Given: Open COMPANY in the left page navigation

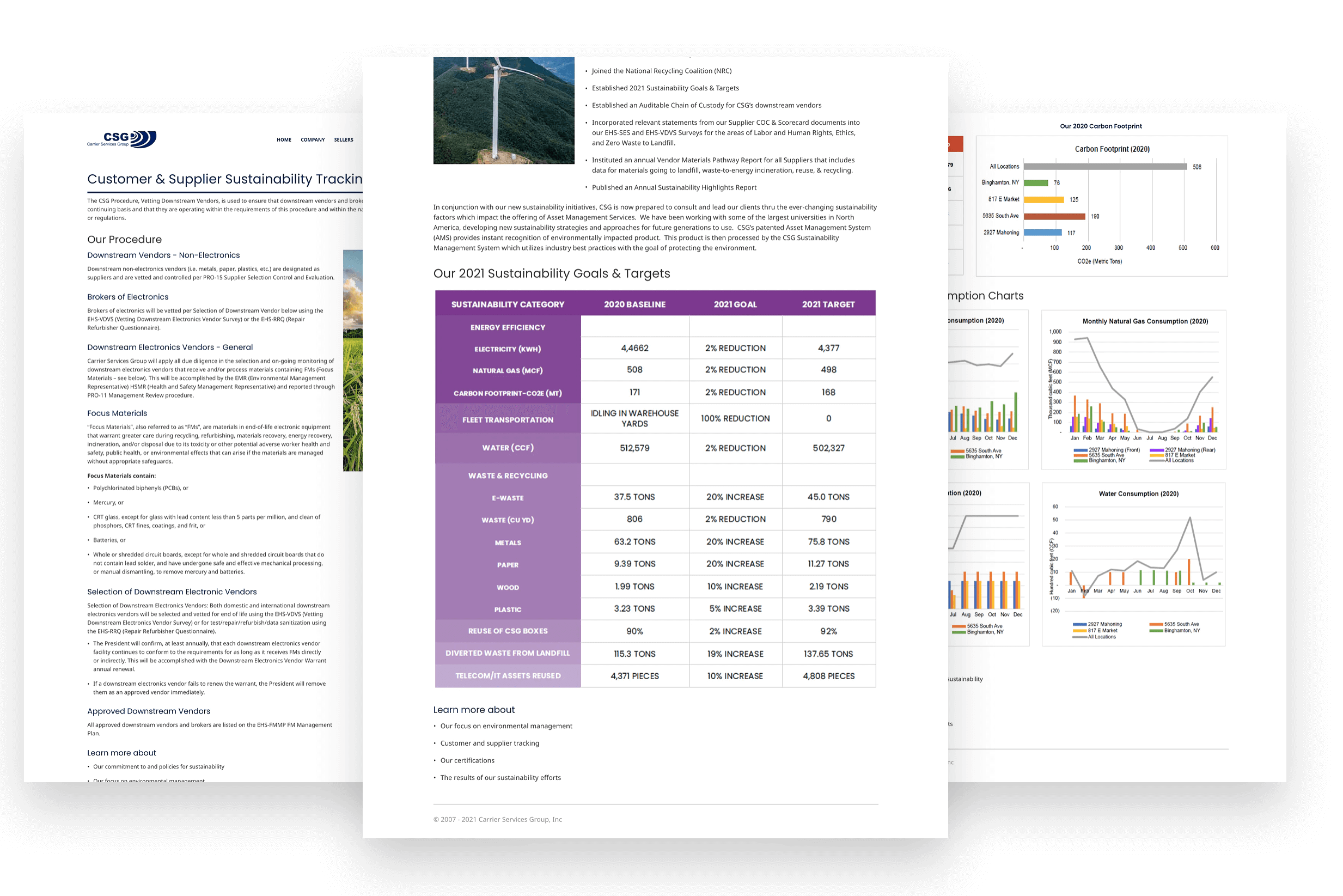Looking at the screenshot, I should [313, 140].
